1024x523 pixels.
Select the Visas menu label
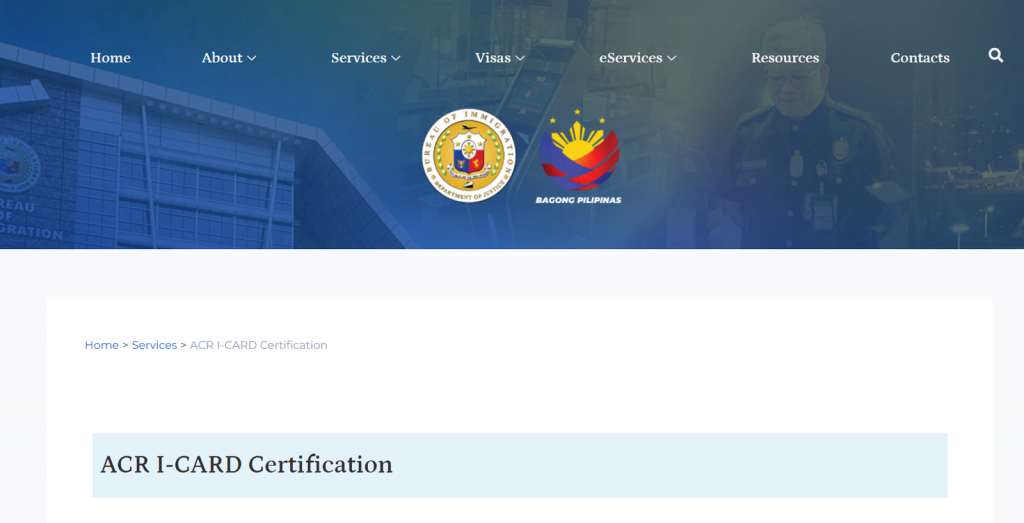[492, 58]
